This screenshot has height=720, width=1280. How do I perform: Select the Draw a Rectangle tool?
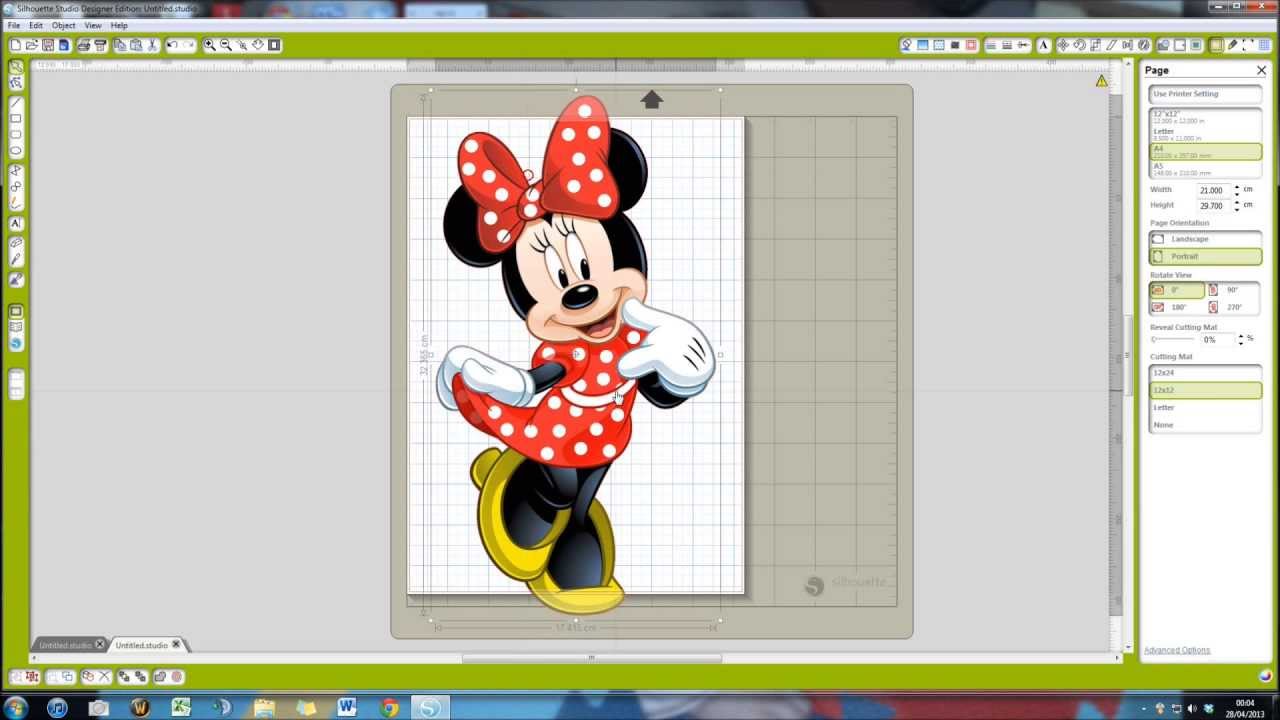pos(16,119)
